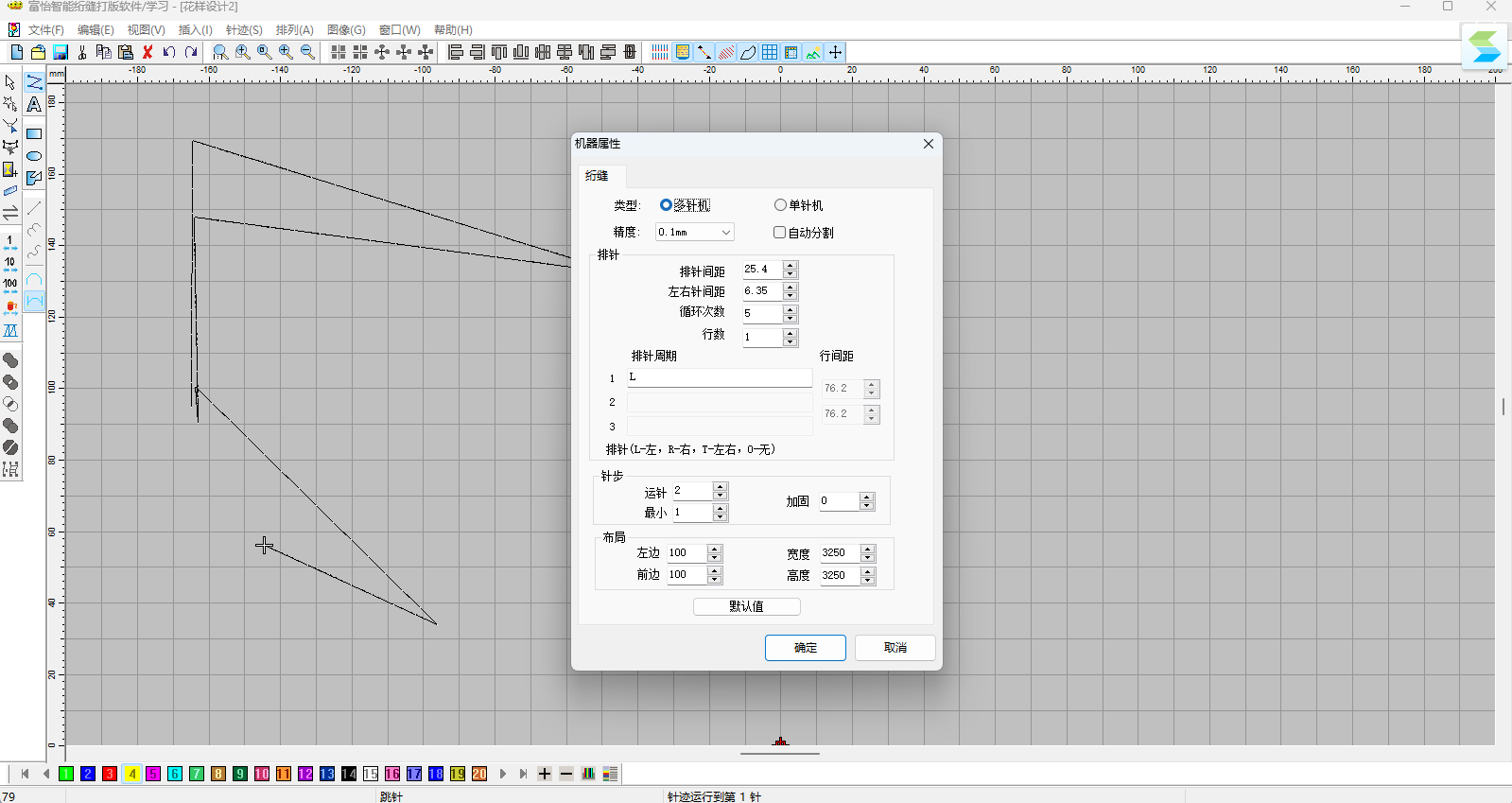The height and width of the screenshot is (803, 1512).
Task: Open the 文件(F) menu
Action: [x=45, y=30]
